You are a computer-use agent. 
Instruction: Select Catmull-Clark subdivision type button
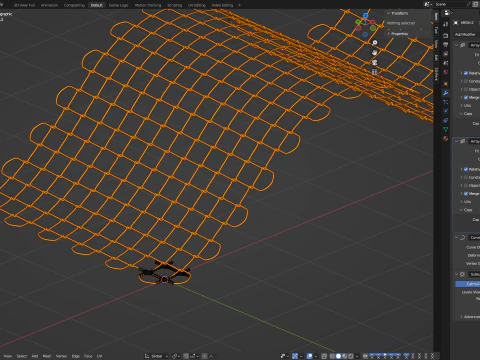point(468,284)
